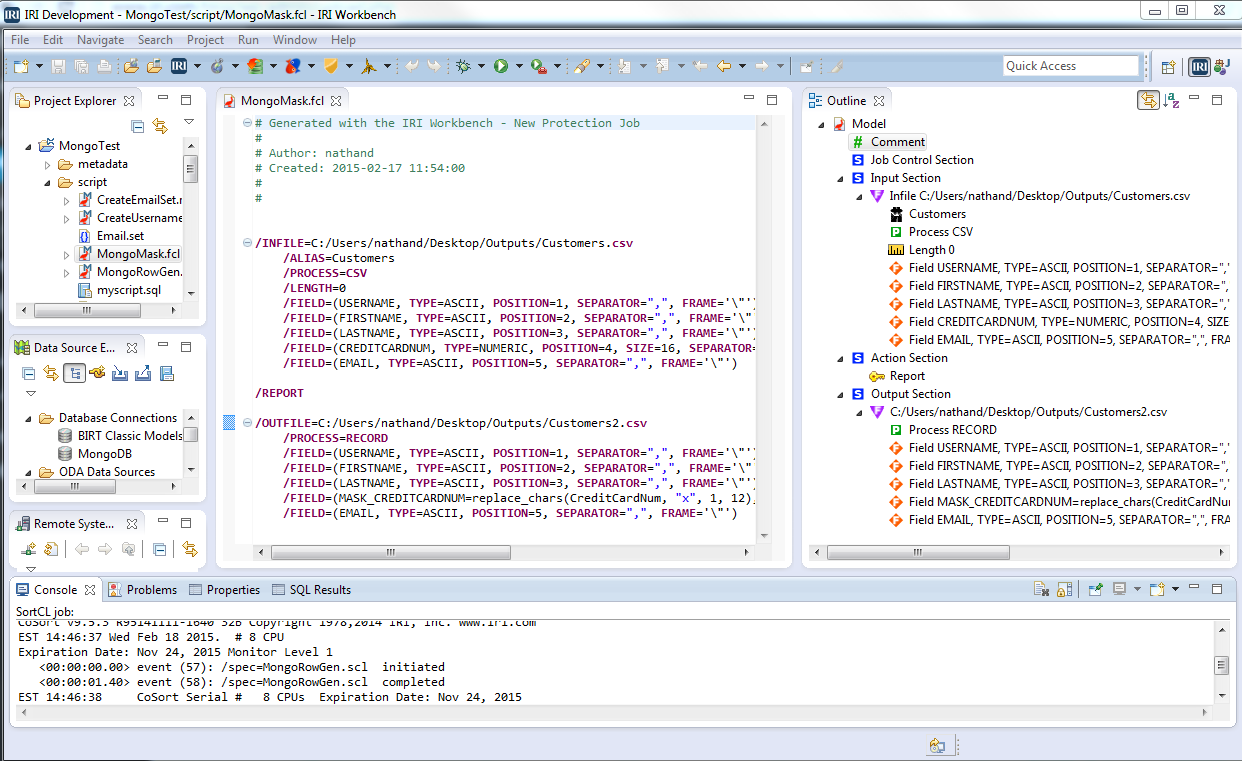Collapse the script folder in Project Explorer

[48, 182]
